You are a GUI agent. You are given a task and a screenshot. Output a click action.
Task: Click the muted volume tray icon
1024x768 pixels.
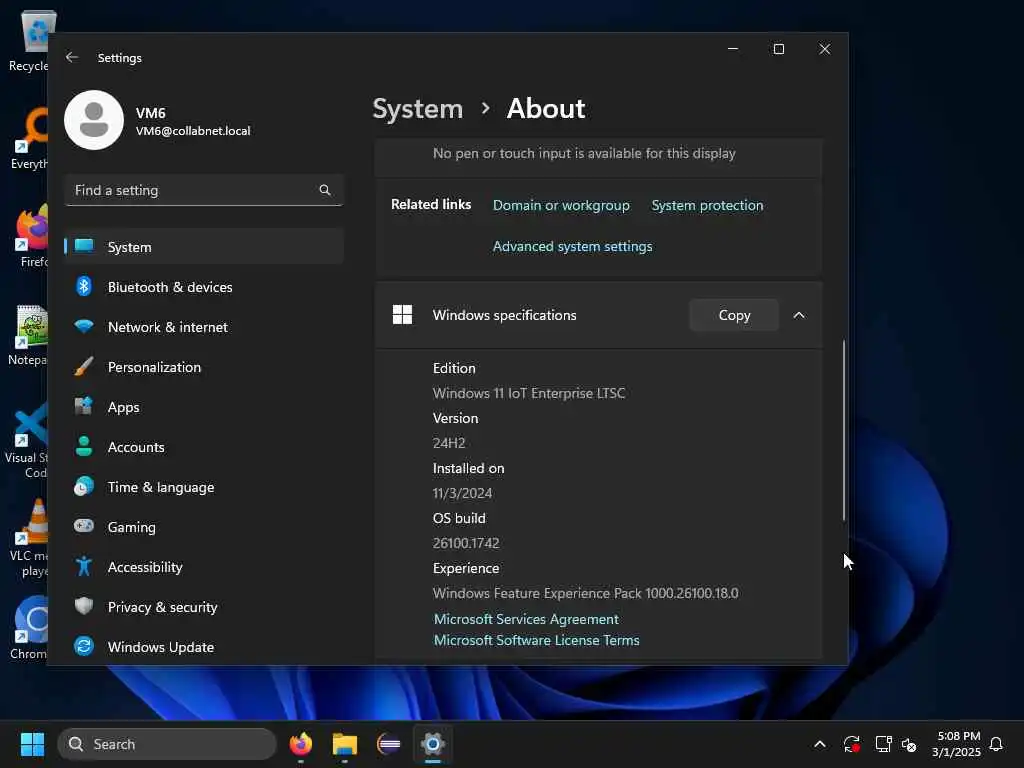pos(909,744)
